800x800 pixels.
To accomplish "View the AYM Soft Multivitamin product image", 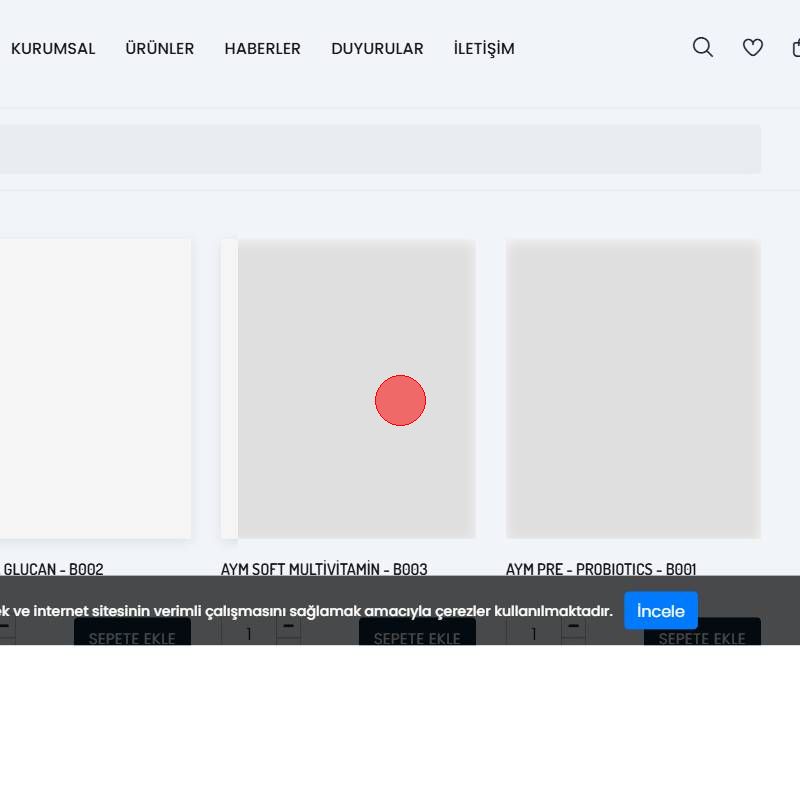I will [x=348, y=389].
